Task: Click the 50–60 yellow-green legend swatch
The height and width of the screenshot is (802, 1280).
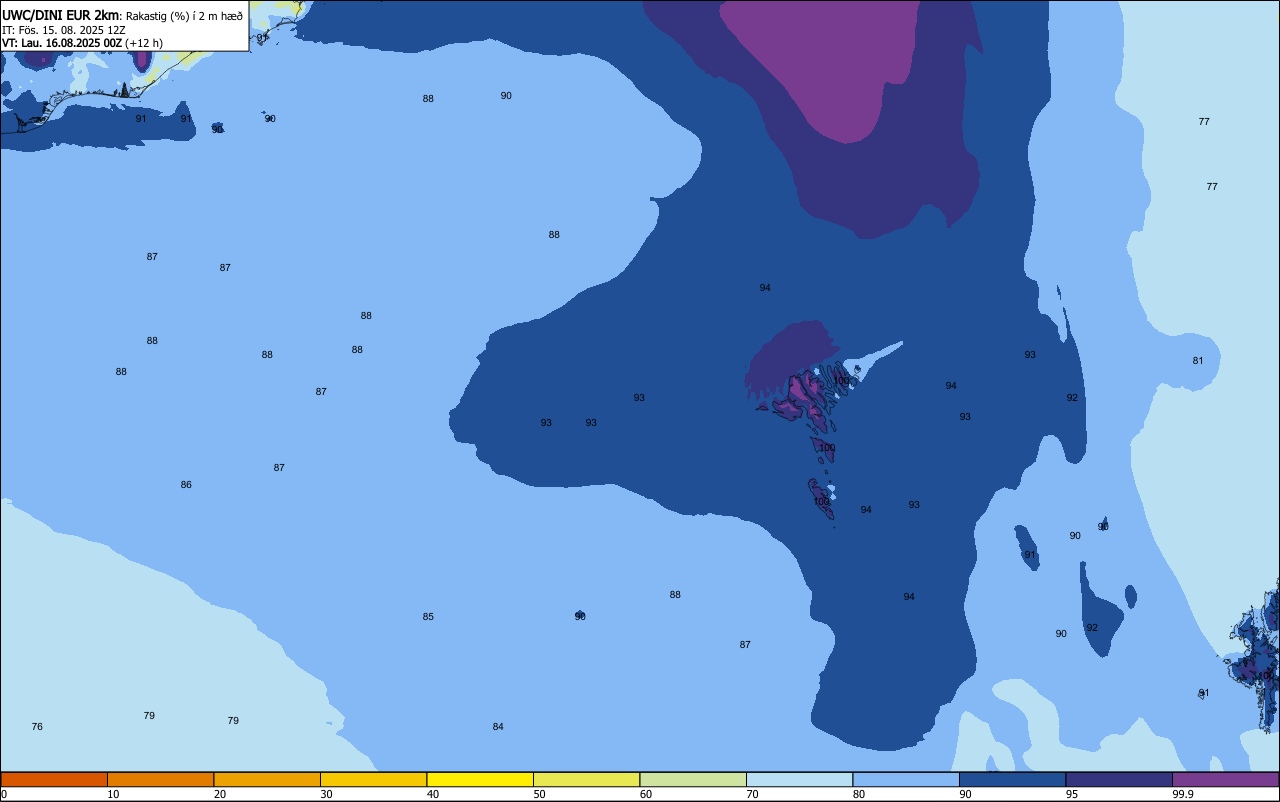Action: click(x=586, y=779)
